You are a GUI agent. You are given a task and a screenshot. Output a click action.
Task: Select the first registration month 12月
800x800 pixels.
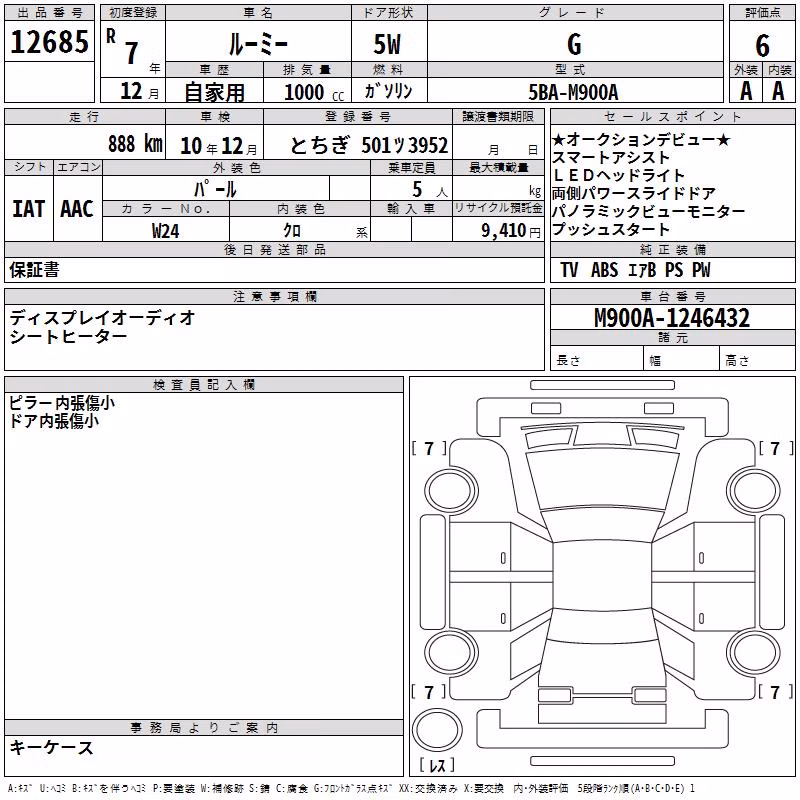pyautogui.click(x=139, y=91)
